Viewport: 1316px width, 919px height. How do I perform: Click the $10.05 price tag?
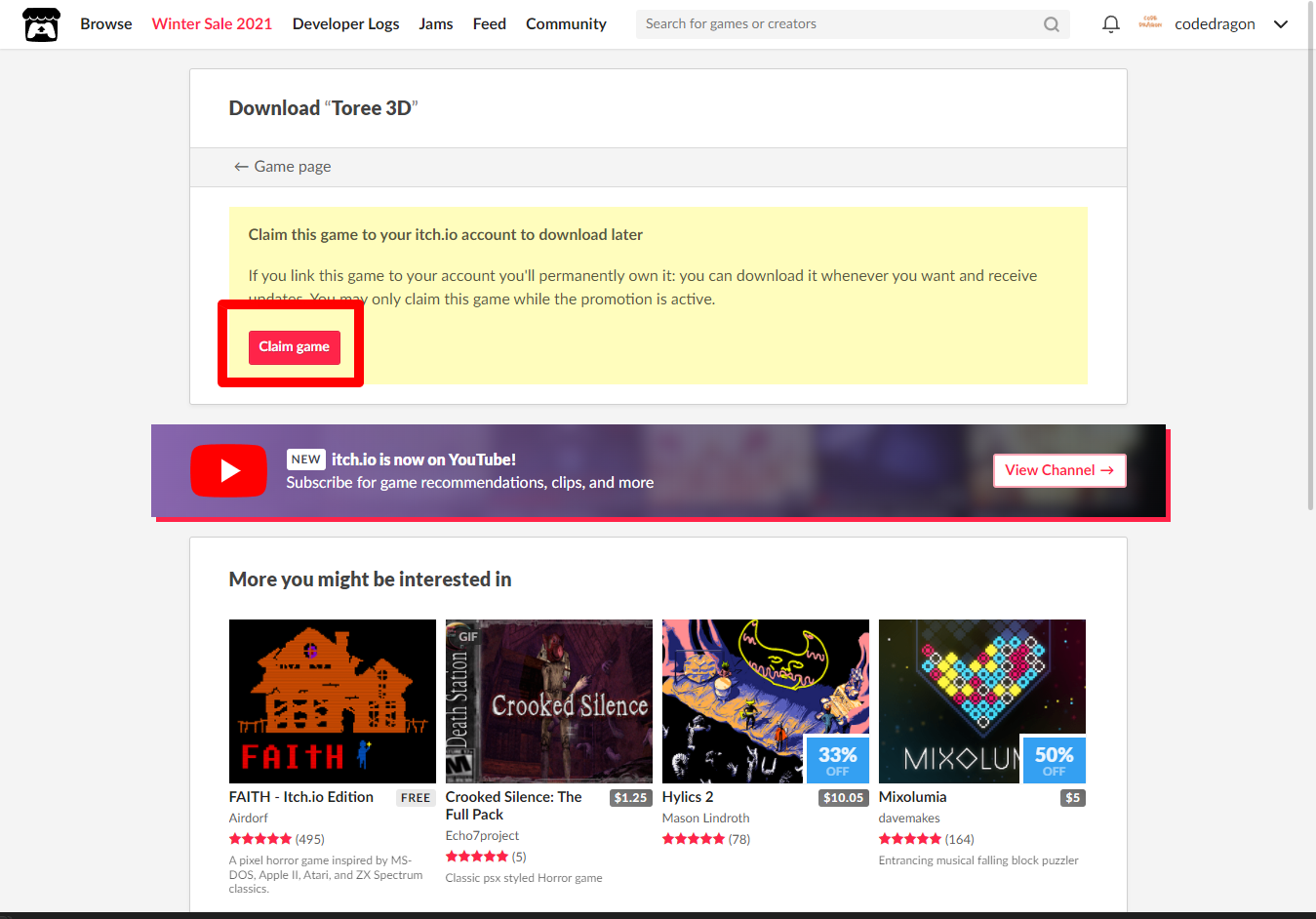(x=843, y=798)
